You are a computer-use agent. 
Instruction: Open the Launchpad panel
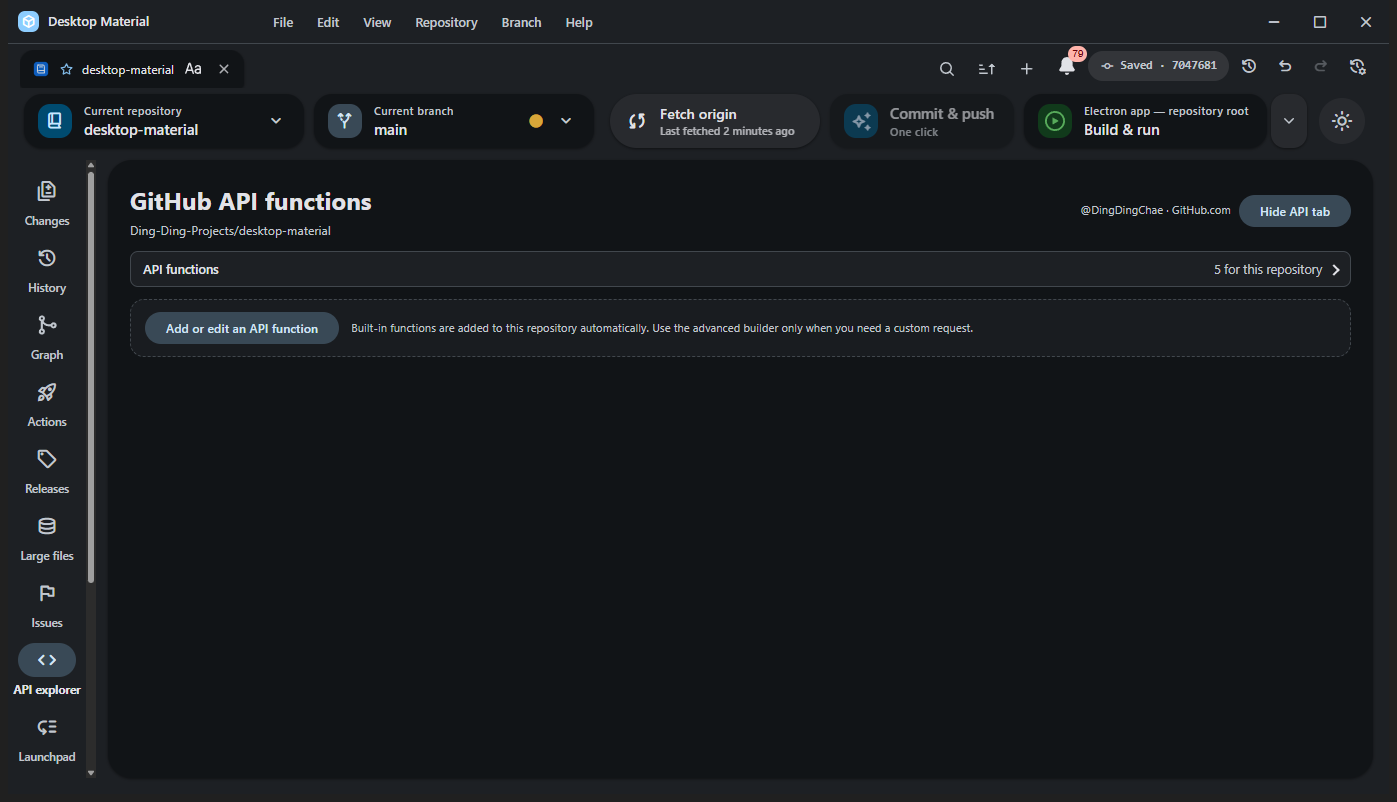pyautogui.click(x=47, y=739)
